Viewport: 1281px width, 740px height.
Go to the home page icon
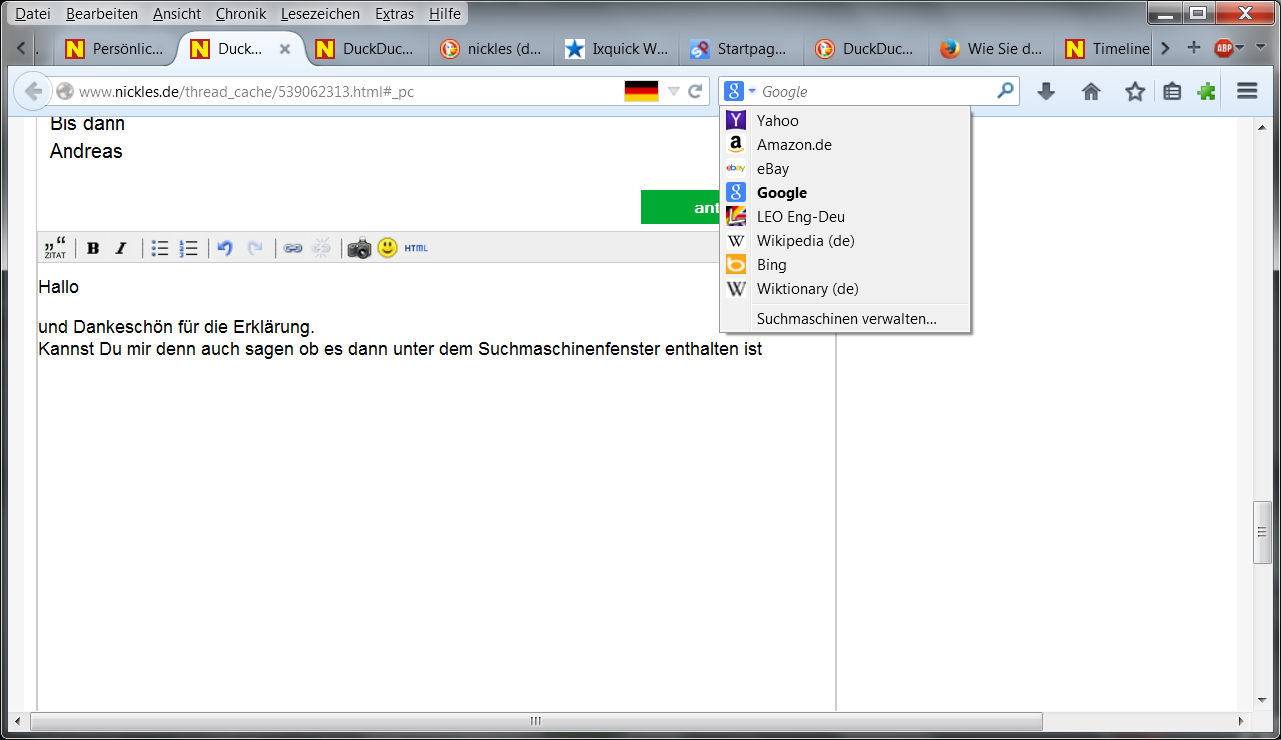(x=1091, y=91)
